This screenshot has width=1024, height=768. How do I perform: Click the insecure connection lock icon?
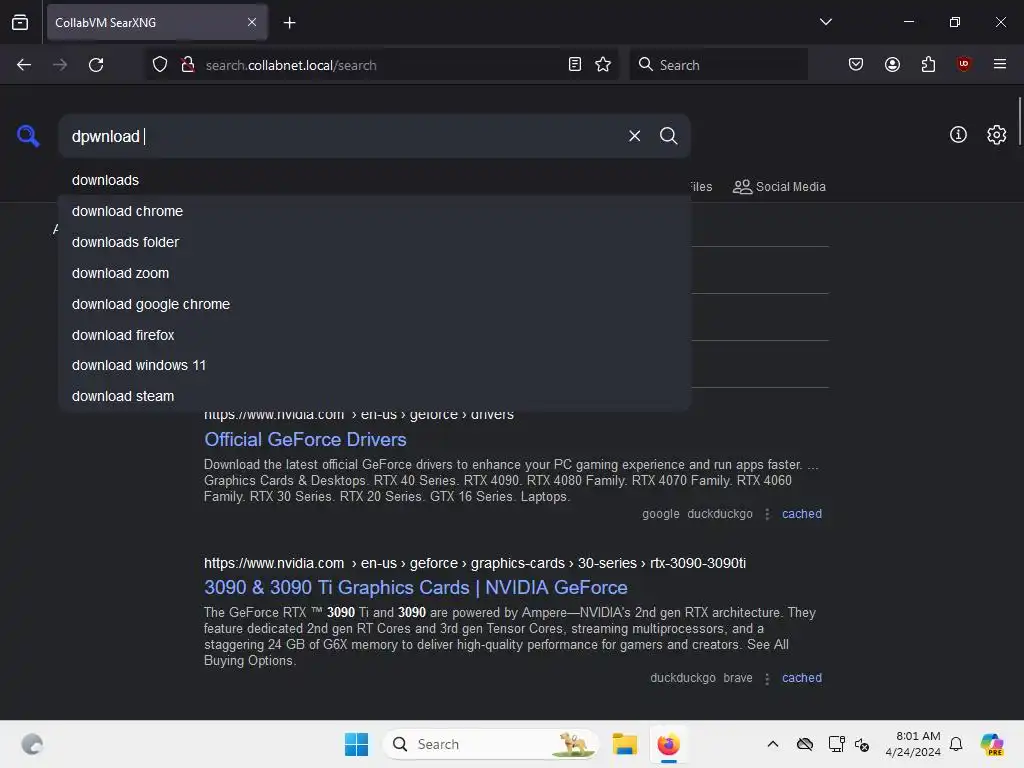188,65
